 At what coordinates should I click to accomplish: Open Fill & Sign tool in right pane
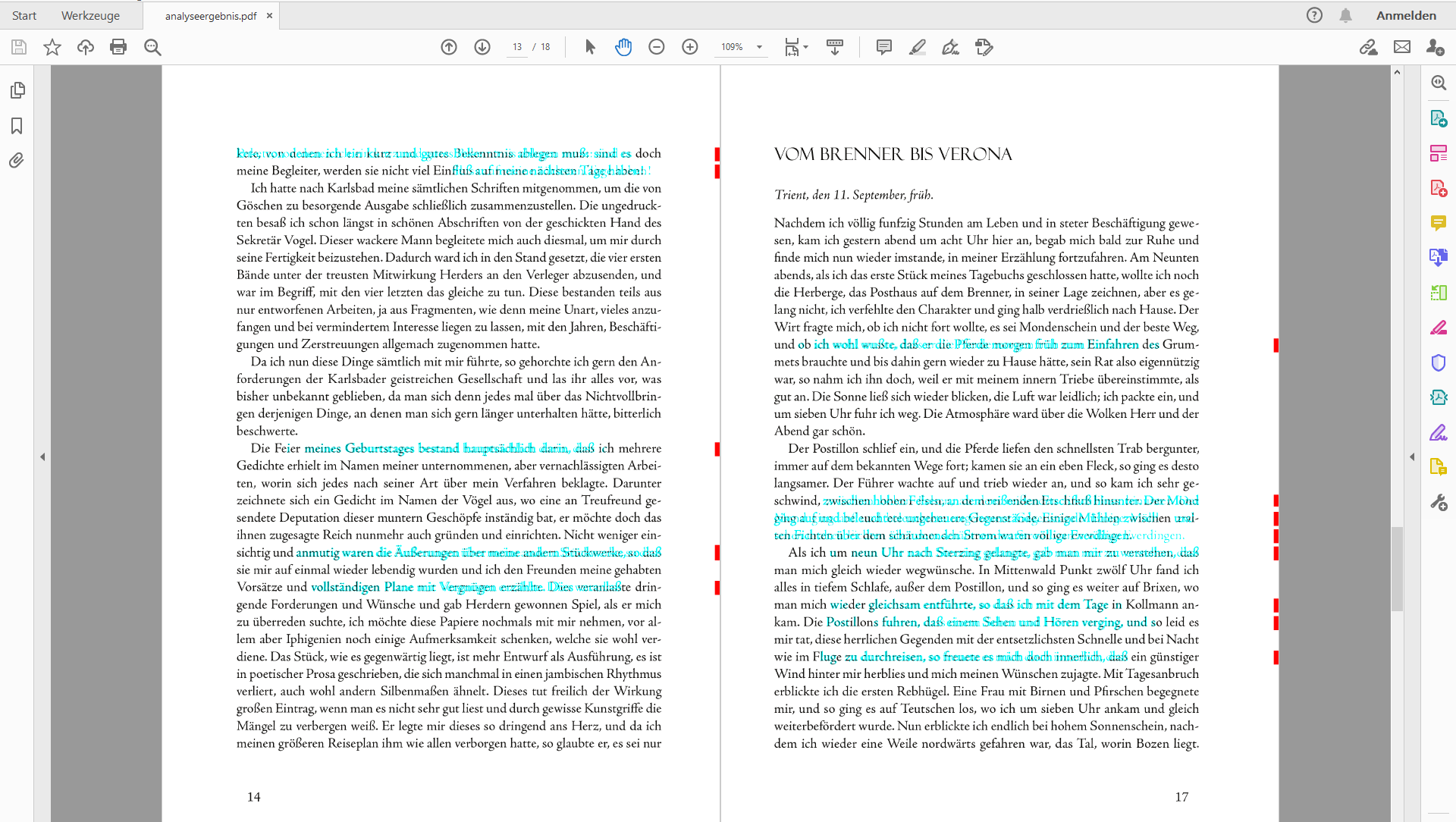click(x=1439, y=432)
